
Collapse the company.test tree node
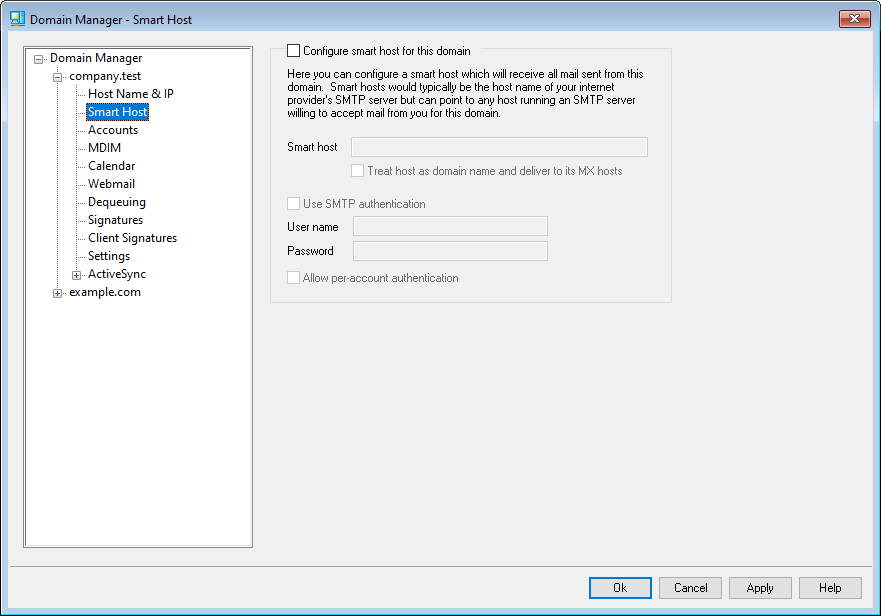click(58, 77)
